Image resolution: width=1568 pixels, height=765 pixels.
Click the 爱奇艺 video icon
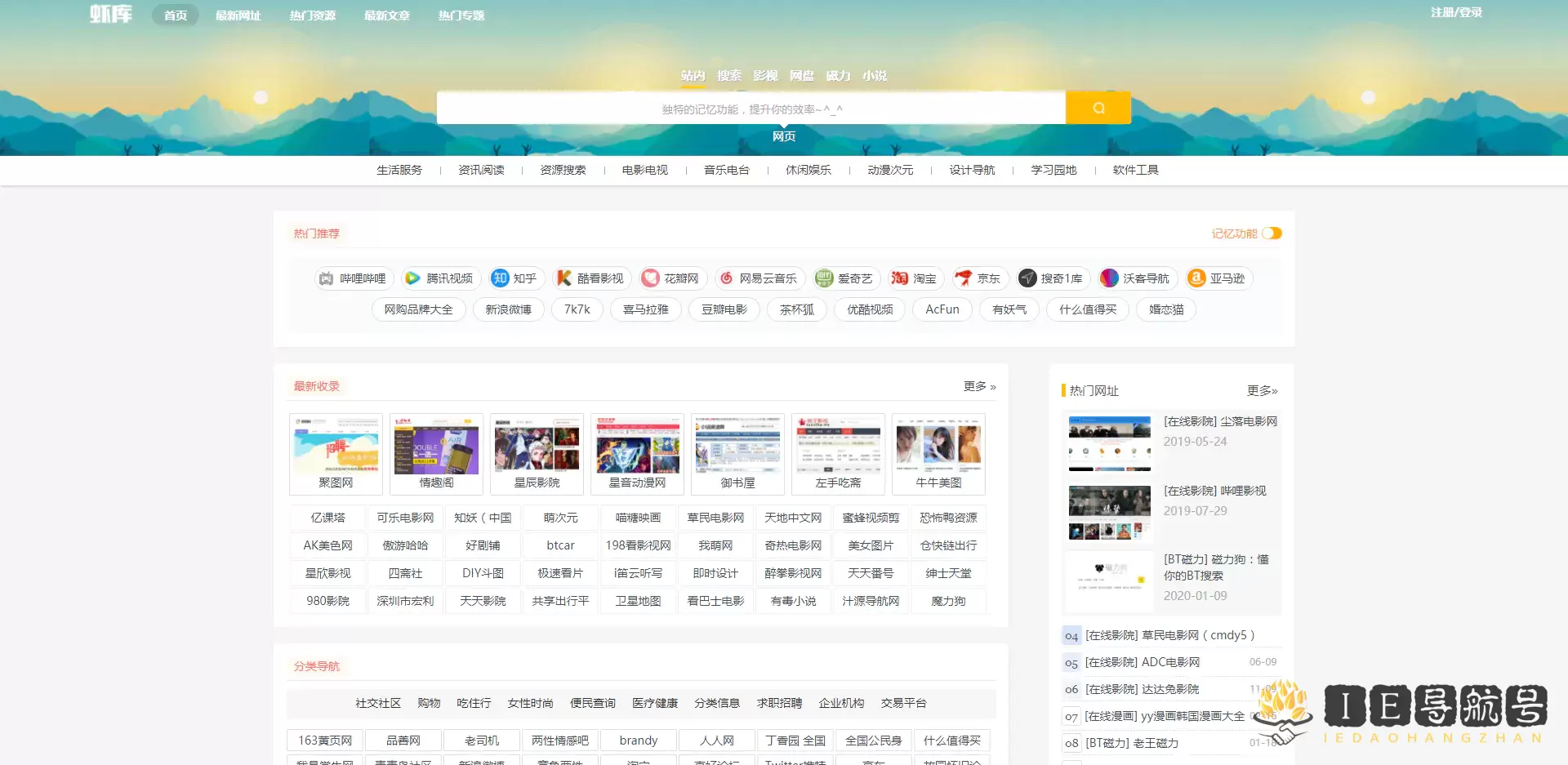click(x=824, y=278)
